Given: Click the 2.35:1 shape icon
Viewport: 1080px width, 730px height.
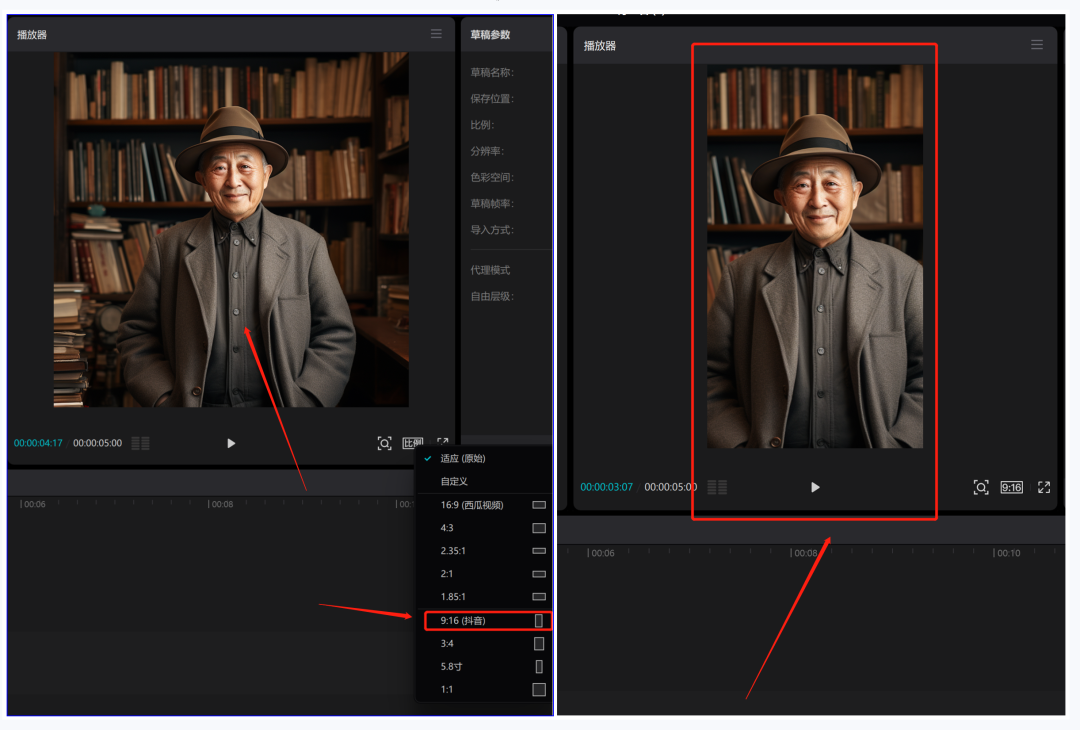Looking at the screenshot, I should coord(539,551).
